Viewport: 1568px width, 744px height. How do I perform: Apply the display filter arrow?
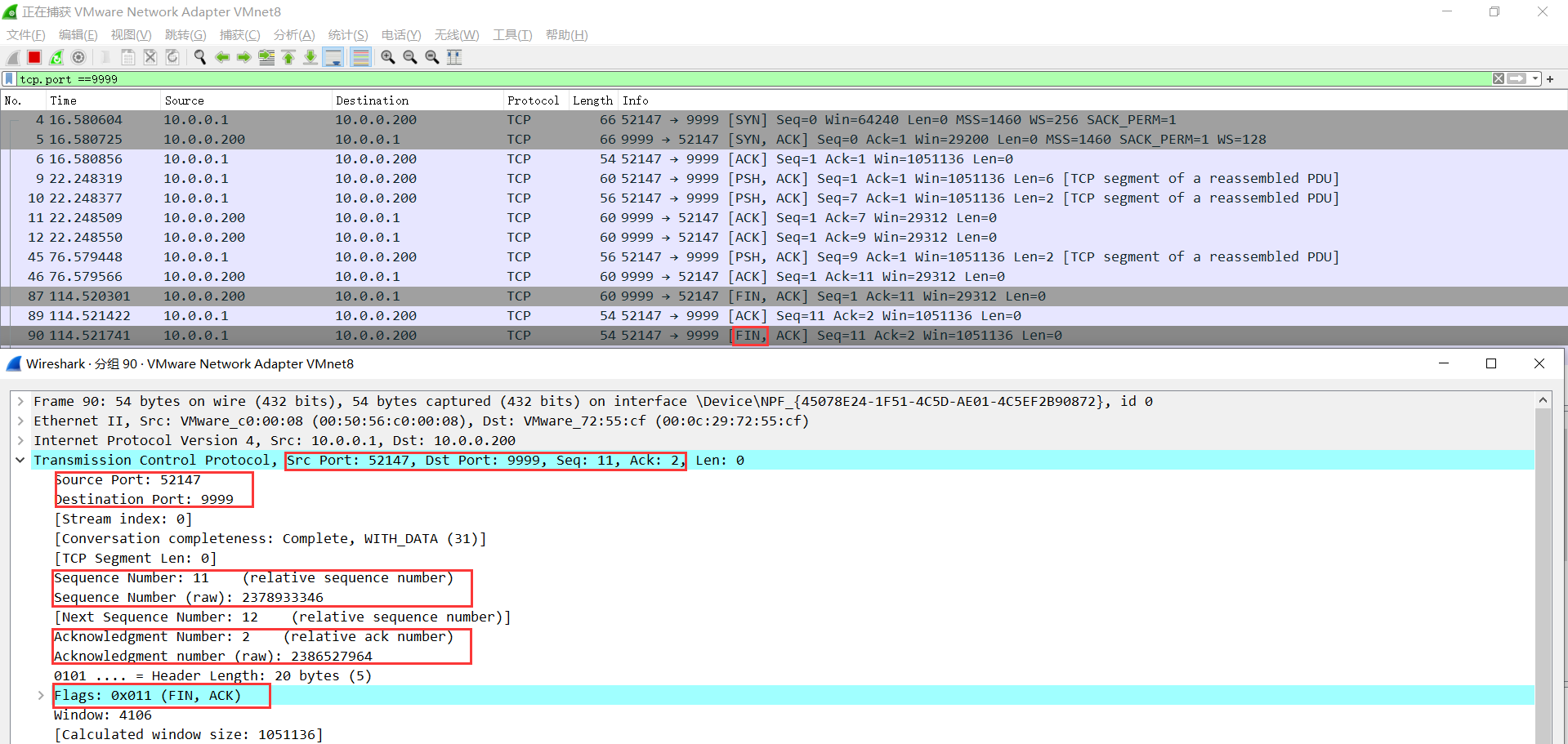(1517, 79)
